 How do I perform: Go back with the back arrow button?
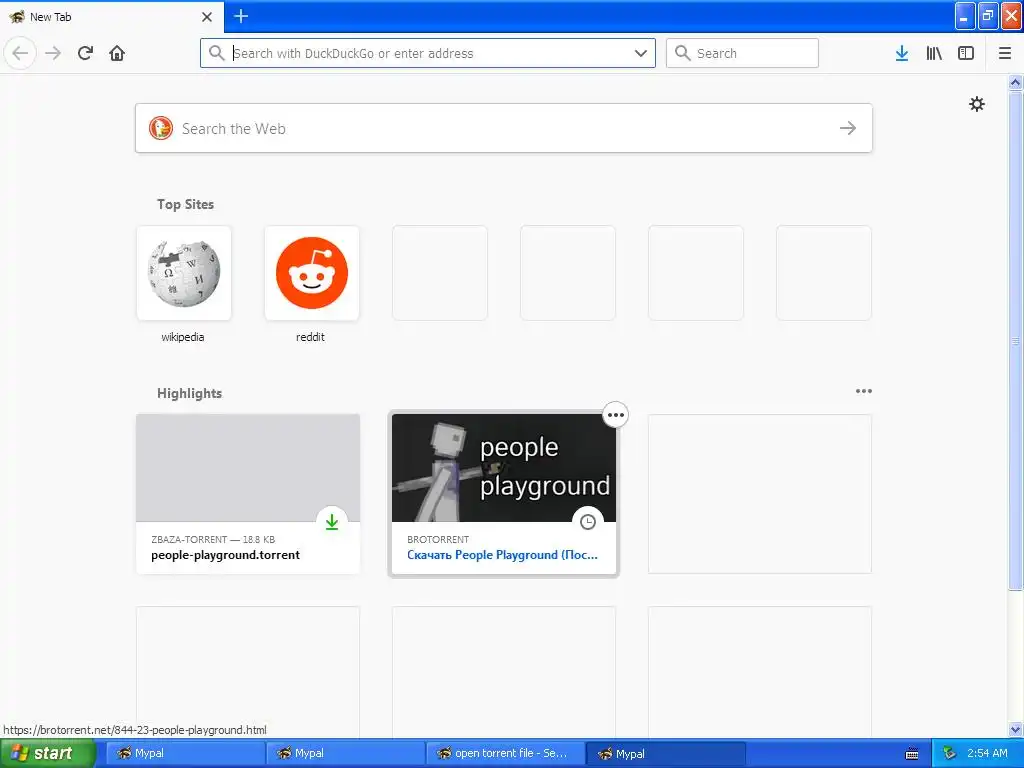[20, 53]
